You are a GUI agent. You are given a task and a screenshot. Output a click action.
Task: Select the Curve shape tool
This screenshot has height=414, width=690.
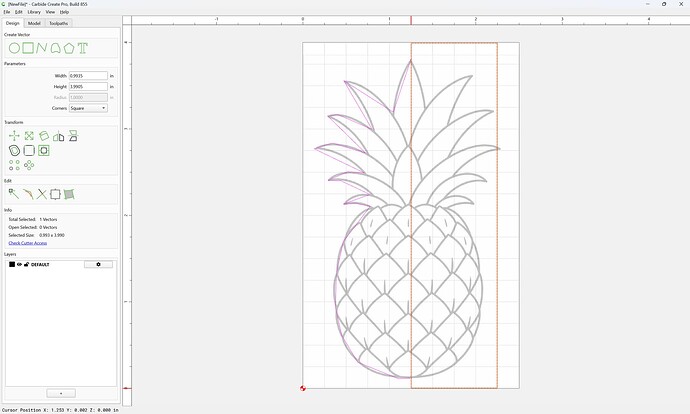pyautogui.click(x=55, y=48)
